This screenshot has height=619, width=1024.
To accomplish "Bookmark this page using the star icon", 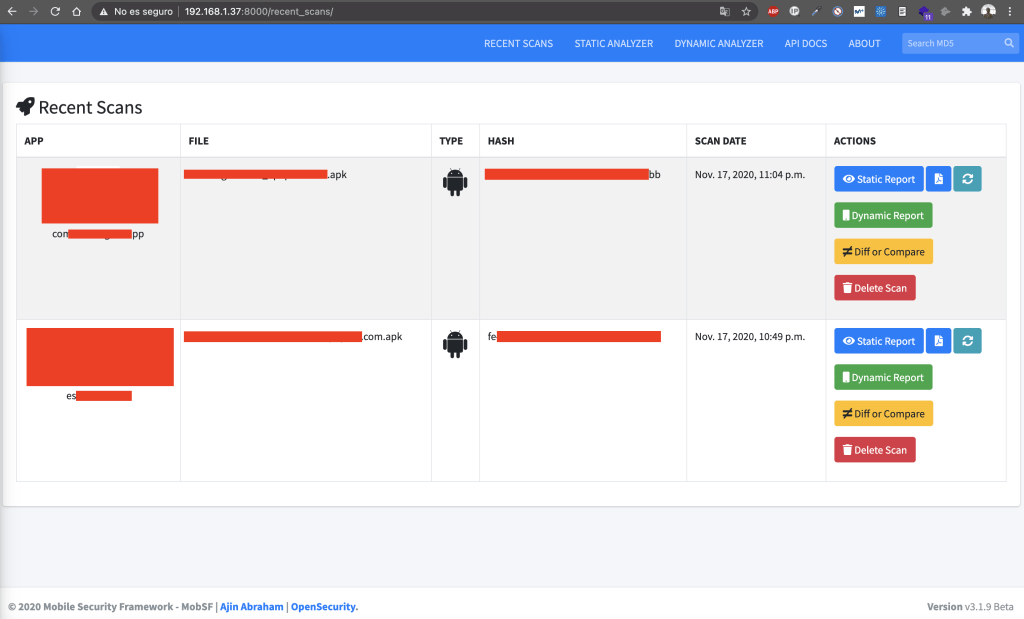I will tap(746, 12).
